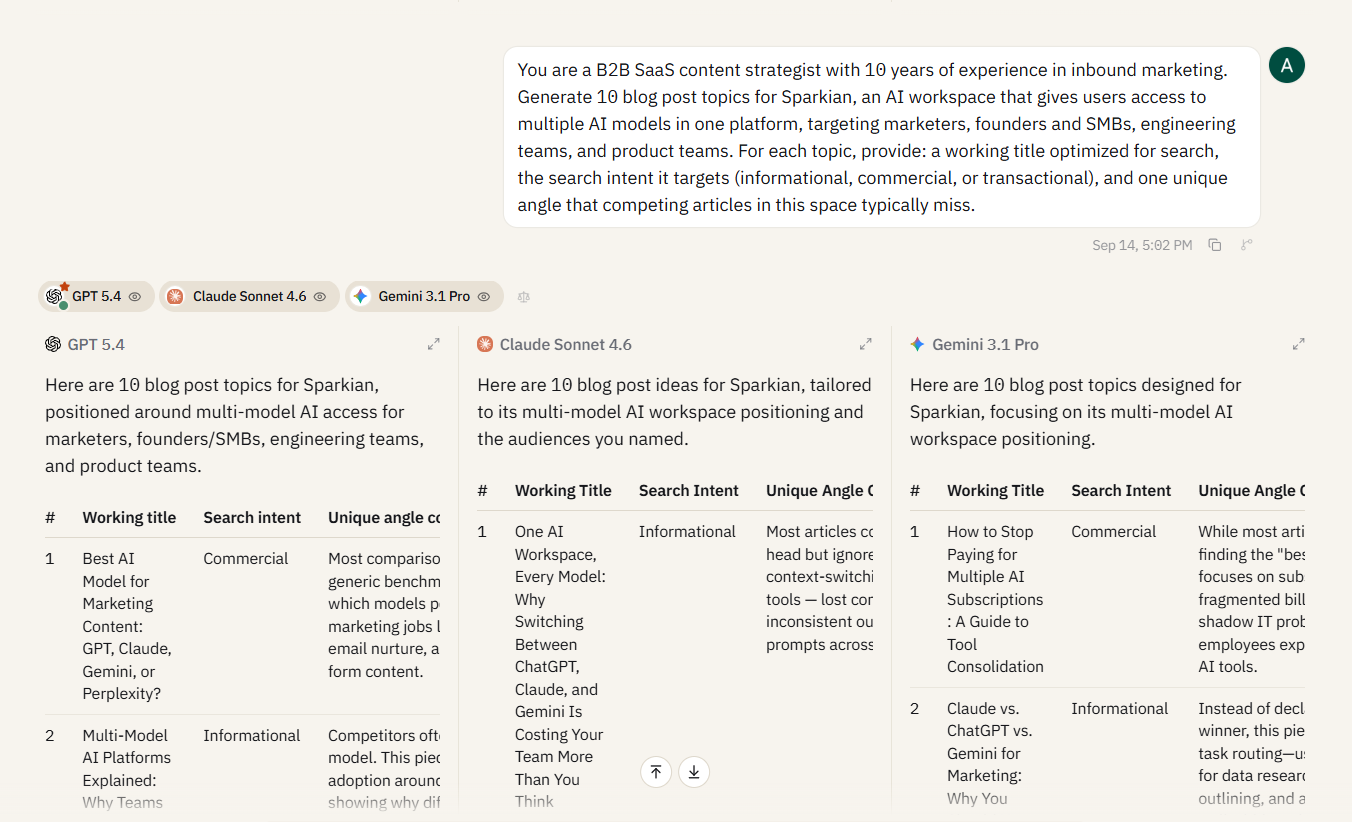Open the user avatar 'A'

pos(1287,65)
